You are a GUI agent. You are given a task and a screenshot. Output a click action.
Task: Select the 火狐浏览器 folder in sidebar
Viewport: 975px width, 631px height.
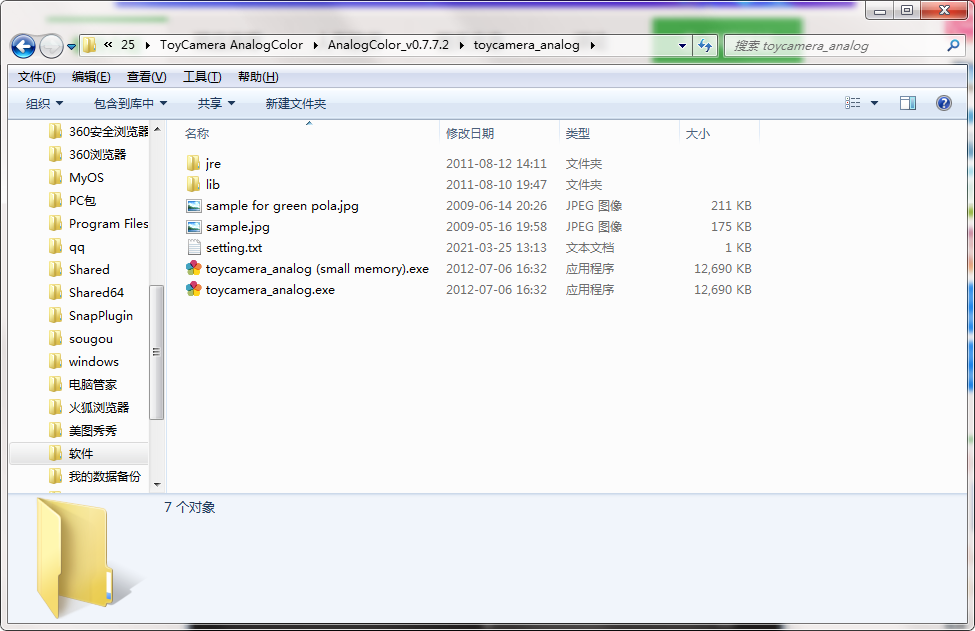[x=89, y=408]
